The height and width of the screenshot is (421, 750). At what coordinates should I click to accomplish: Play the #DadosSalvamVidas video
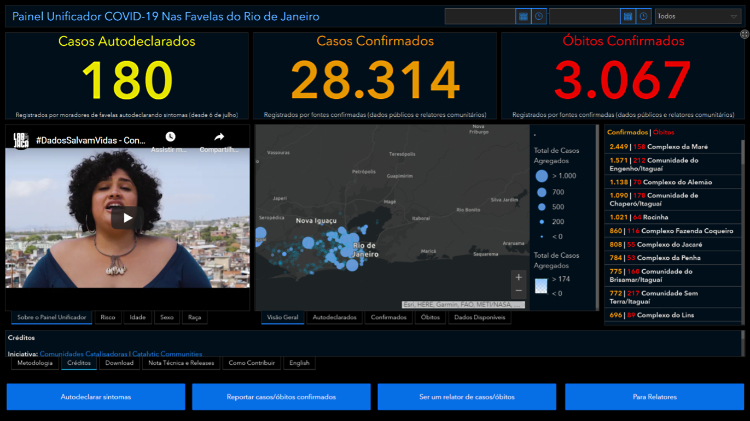[x=126, y=217]
